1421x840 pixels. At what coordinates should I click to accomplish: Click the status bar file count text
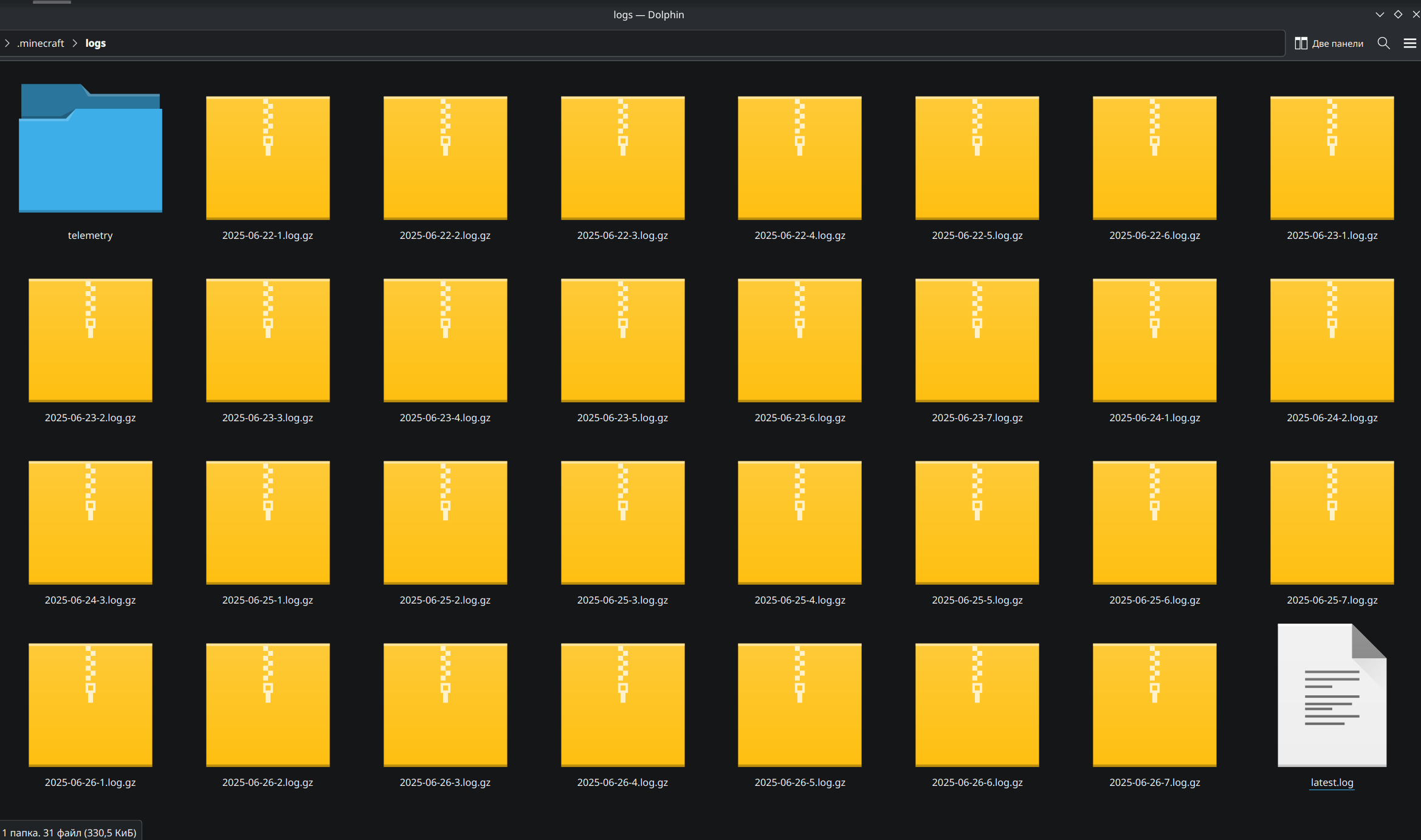tap(69, 832)
